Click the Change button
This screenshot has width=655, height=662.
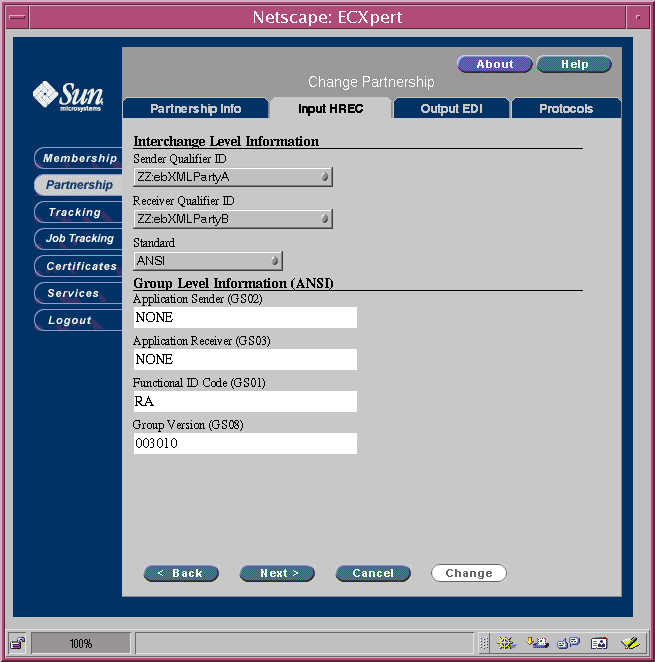coord(469,573)
